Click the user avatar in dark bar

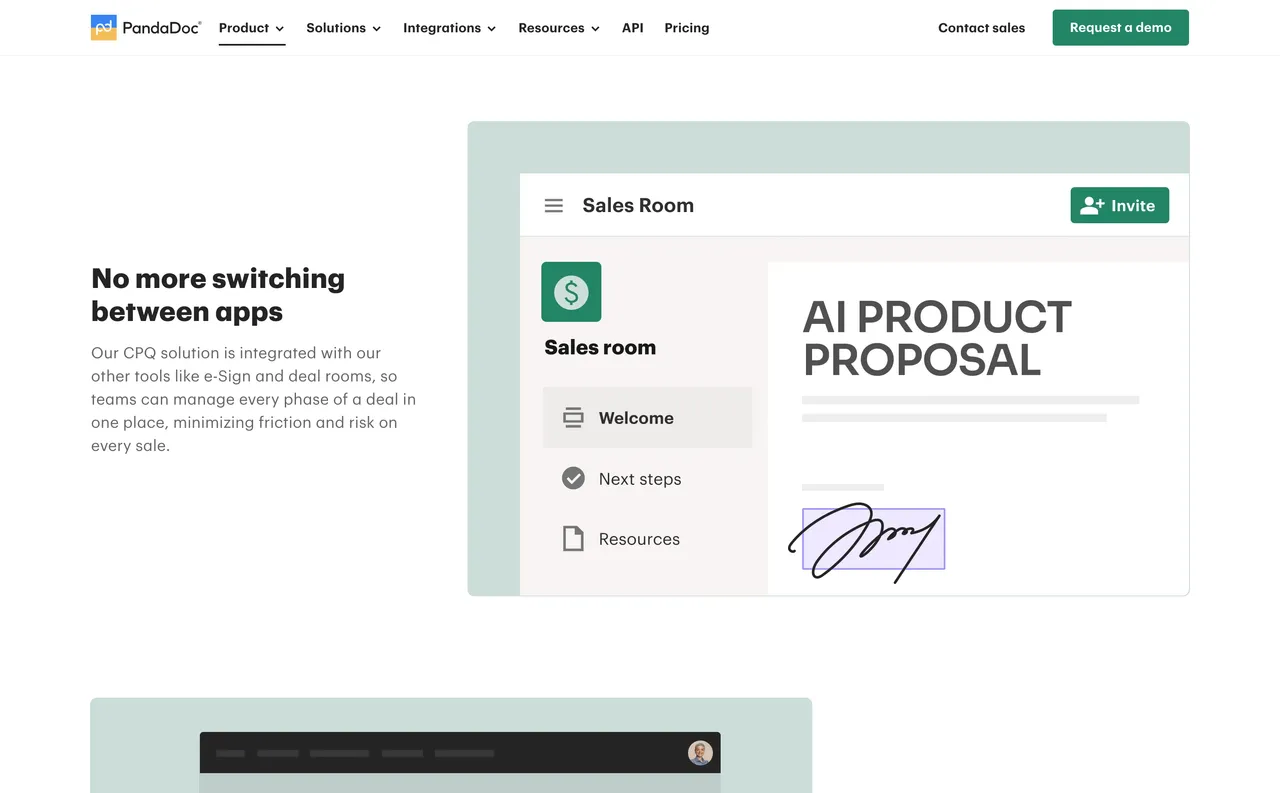(x=700, y=753)
